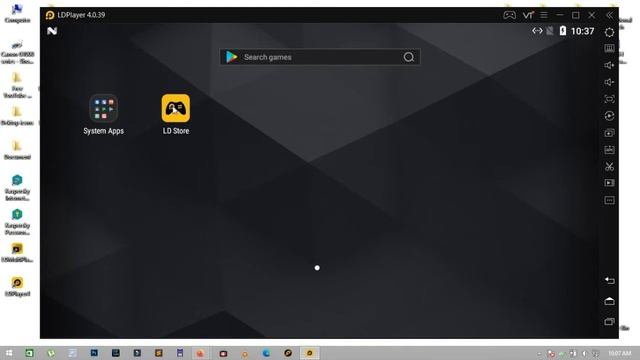Click the data transfer arrows status icon
The width and height of the screenshot is (640, 360).
[x=537, y=31]
